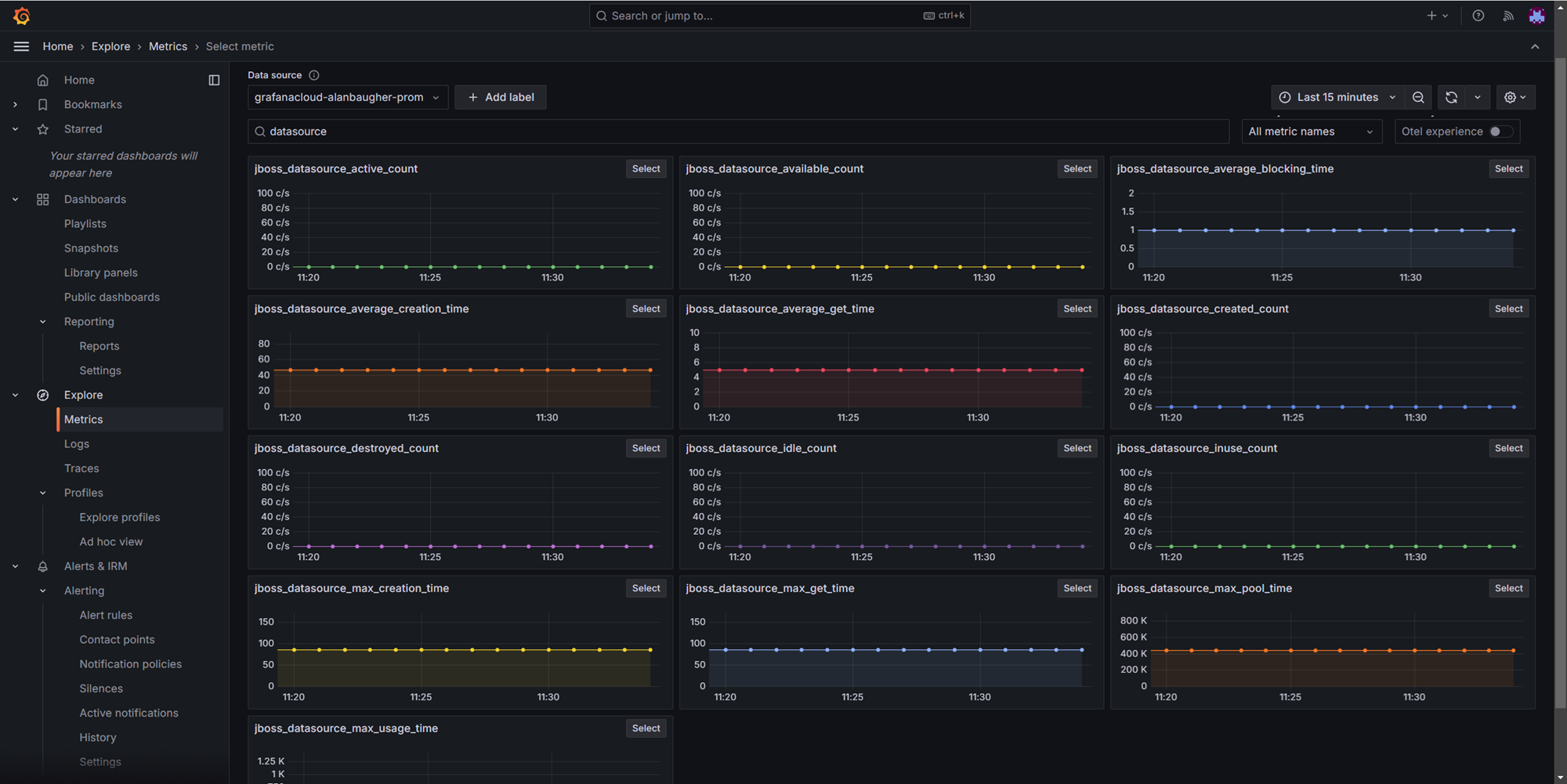The height and width of the screenshot is (784, 1567).
Task: Click the Explore breadcrumb link
Action: [111, 47]
